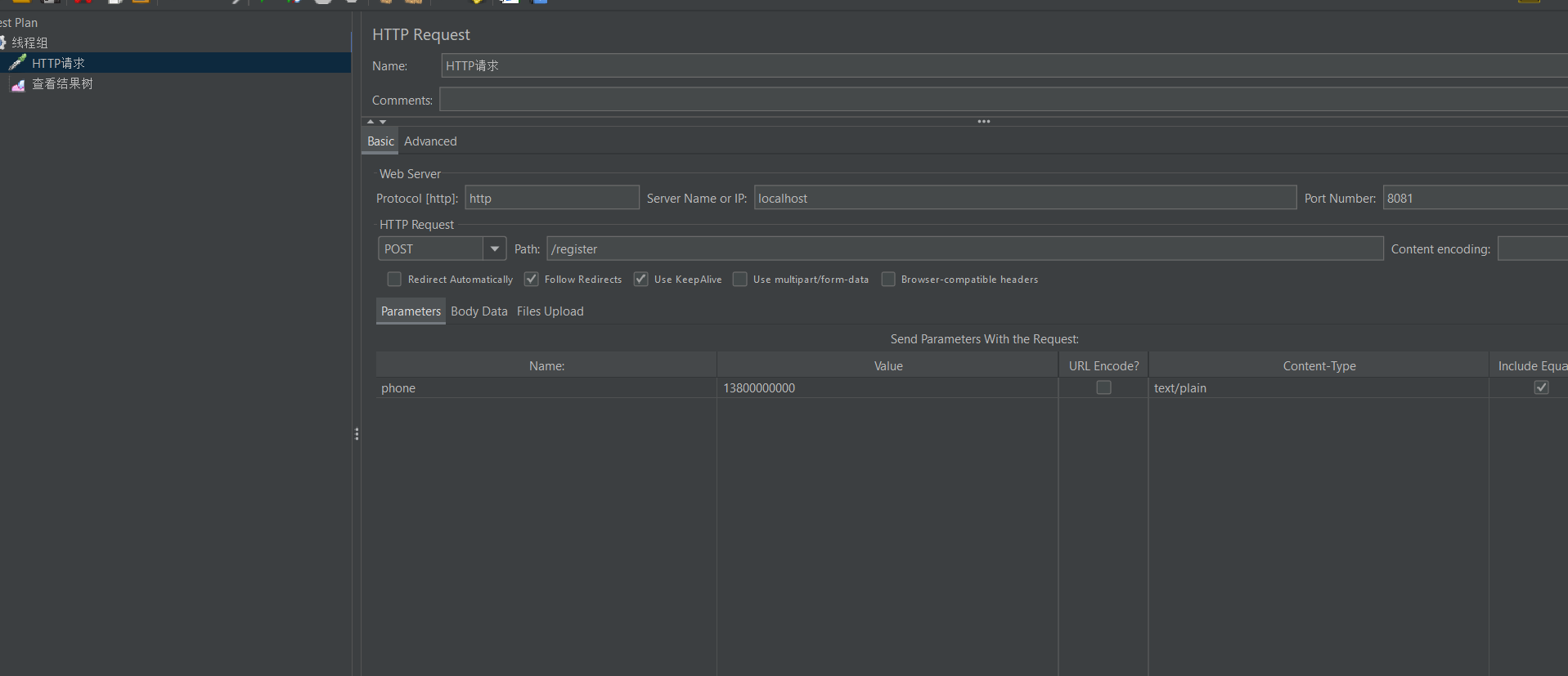Click the 查看结果树 listener icon
The height and width of the screenshot is (676, 1568).
[17, 84]
